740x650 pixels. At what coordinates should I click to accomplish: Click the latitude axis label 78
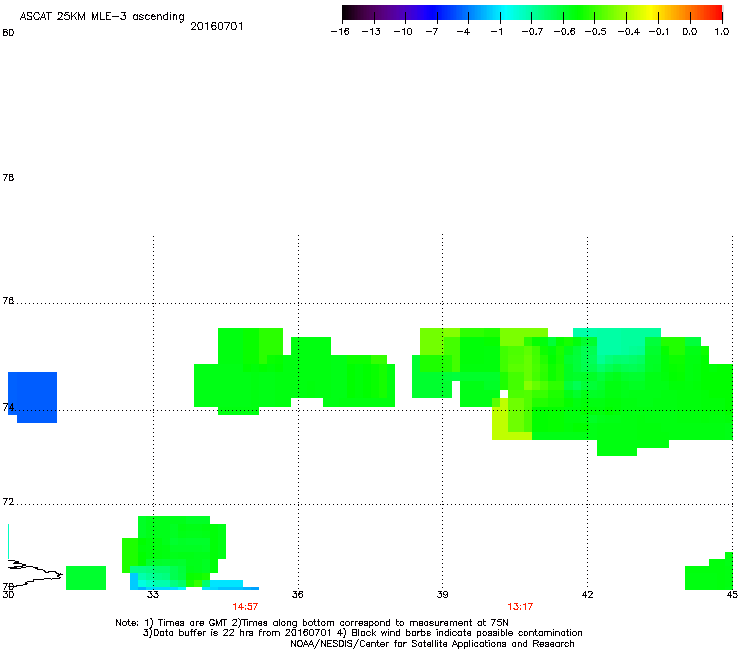click(8, 177)
